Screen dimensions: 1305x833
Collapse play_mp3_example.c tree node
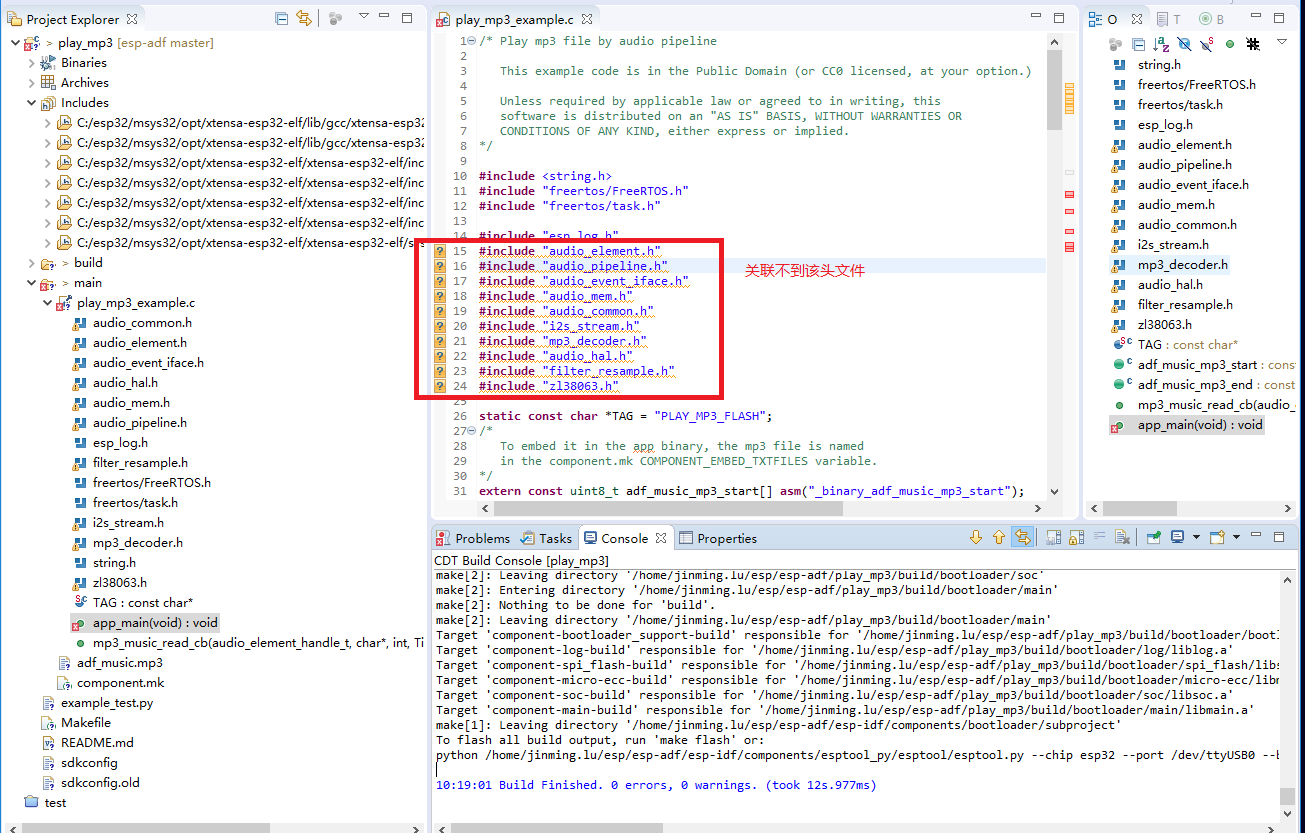coord(47,303)
